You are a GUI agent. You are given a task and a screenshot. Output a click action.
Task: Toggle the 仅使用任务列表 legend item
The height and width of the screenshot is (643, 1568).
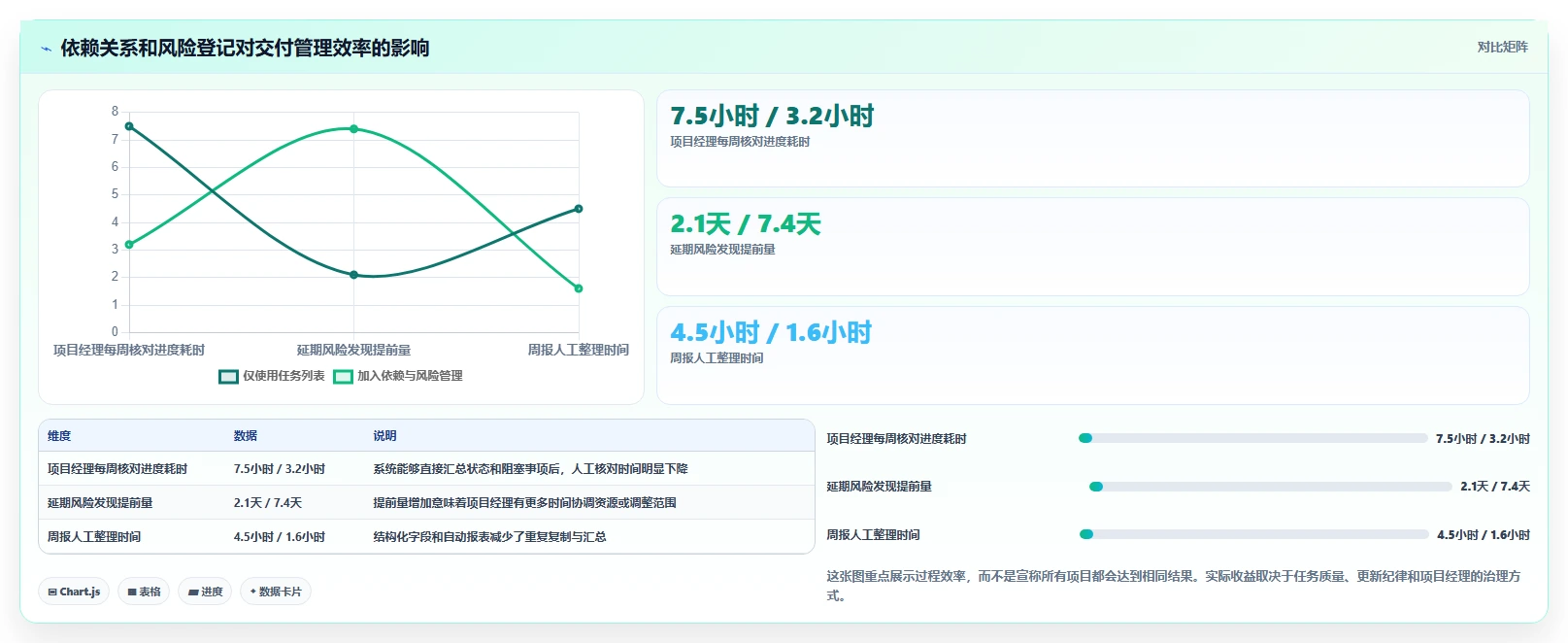pyautogui.click(x=272, y=376)
